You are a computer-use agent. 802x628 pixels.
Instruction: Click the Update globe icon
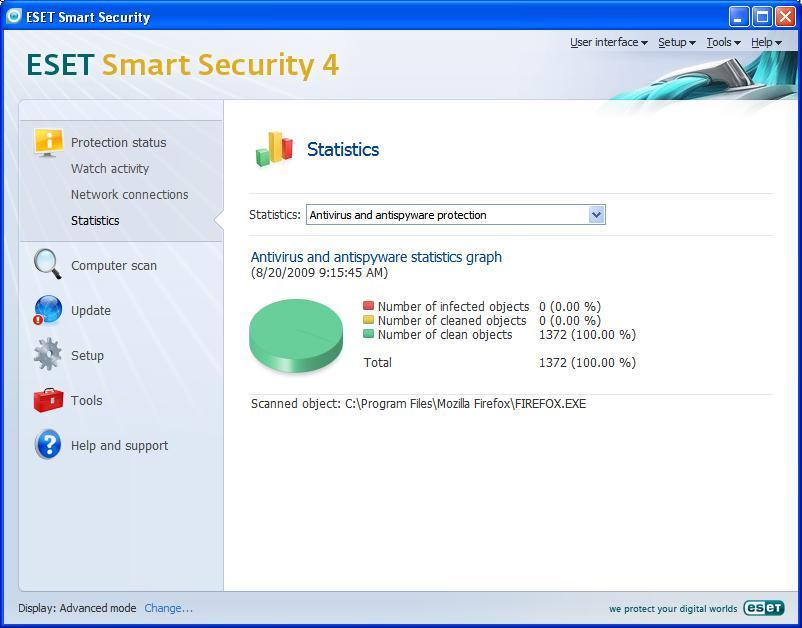pyautogui.click(x=47, y=310)
